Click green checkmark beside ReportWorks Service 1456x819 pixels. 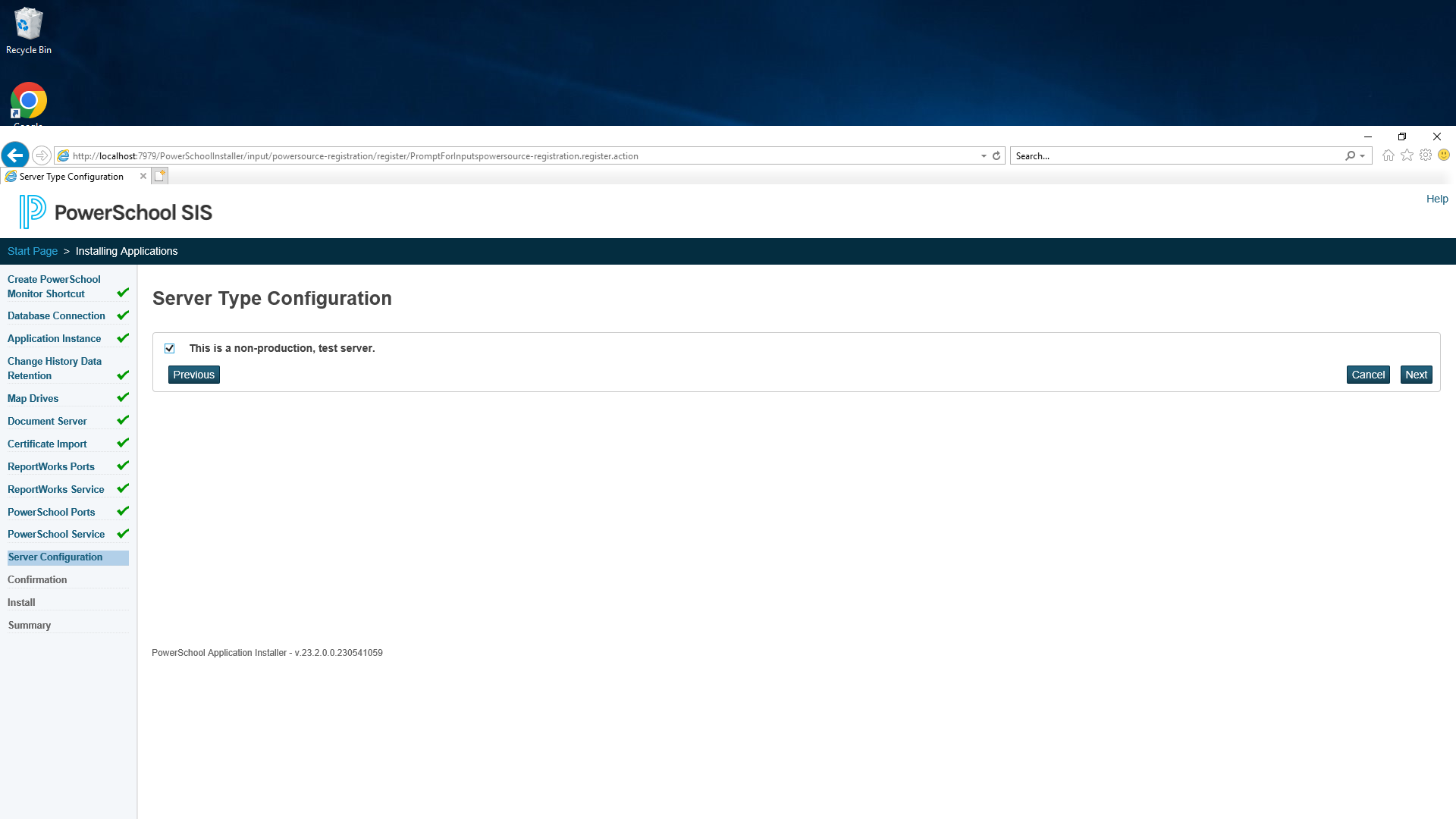tap(123, 488)
